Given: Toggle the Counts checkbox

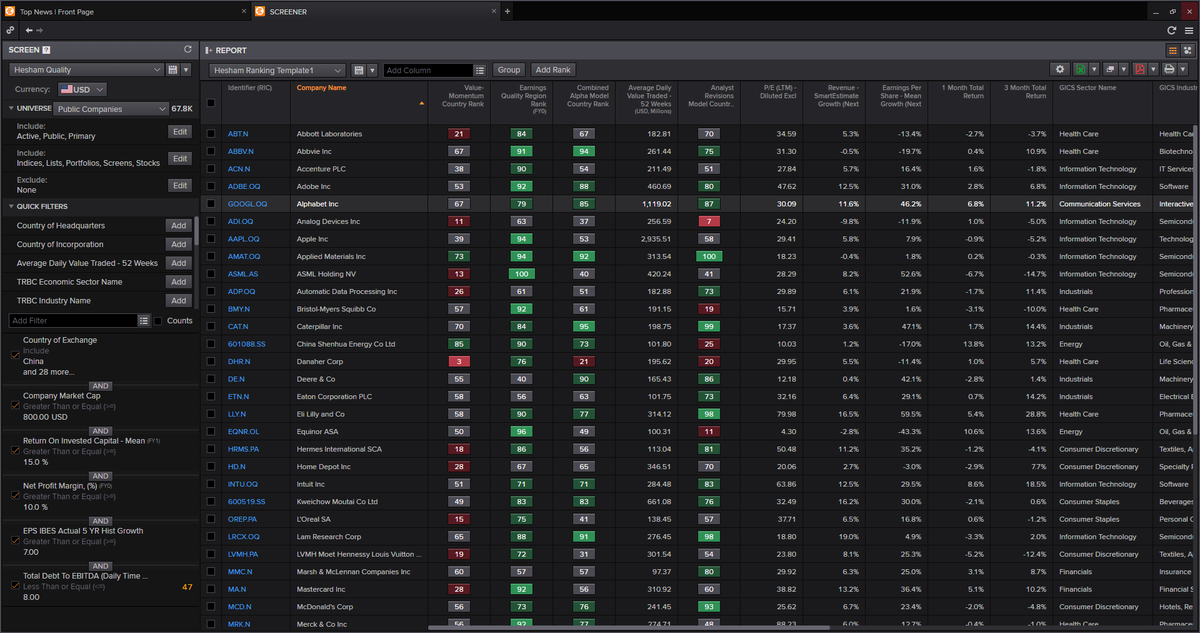Looking at the screenshot, I should click(x=158, y=320).
